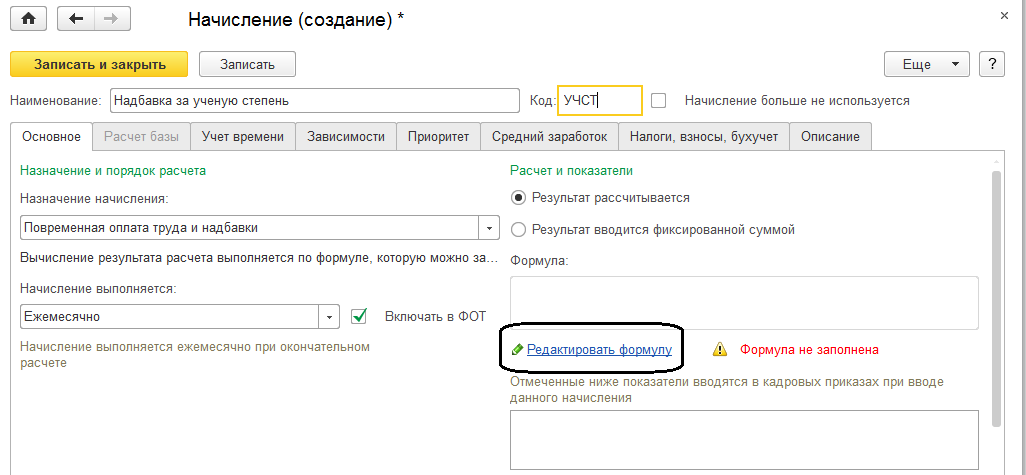
Task: Open the 'Редактировать формулу' link
Action: pyautogui.click(x=599, y=350)
